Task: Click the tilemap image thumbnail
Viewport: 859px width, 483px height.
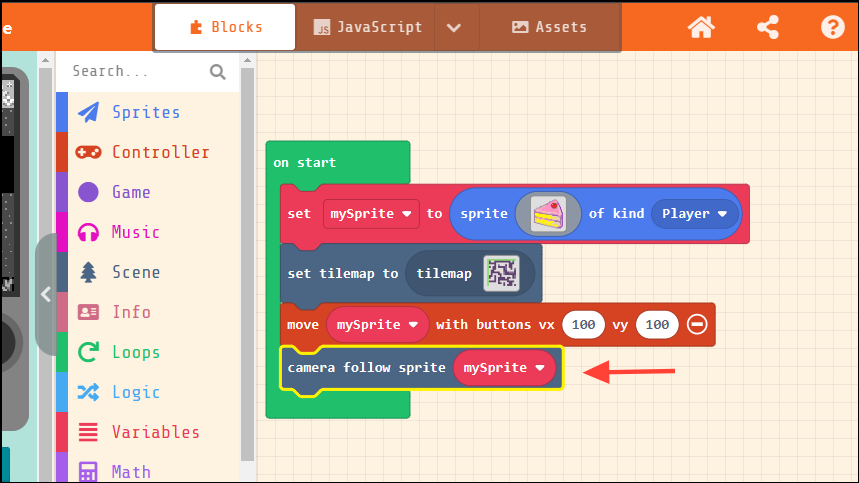Action: point(502,273)
